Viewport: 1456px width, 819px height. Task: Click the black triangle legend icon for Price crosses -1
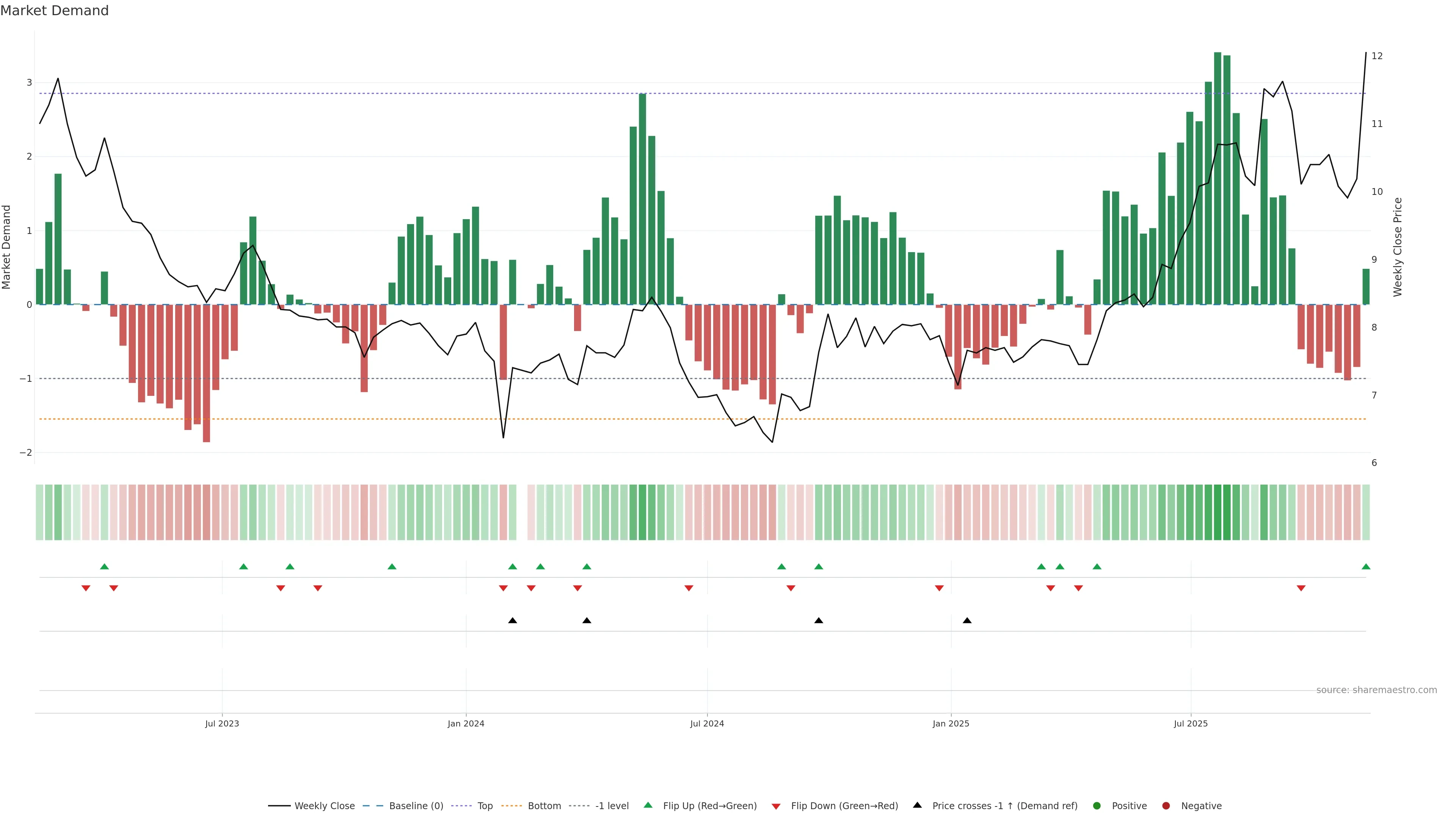pyautogui.click(x=917, y=805)
